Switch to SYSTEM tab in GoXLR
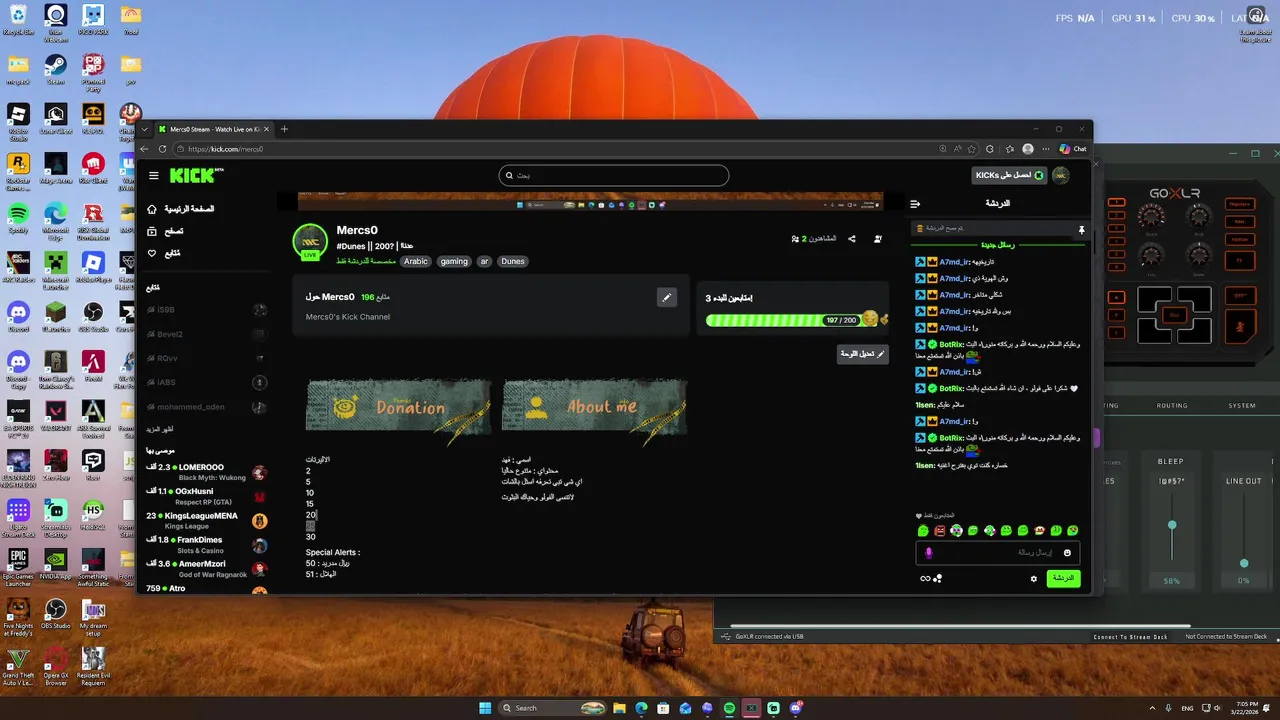The width and height of the screenshot is (1280, 720). tap(1242, 406)
